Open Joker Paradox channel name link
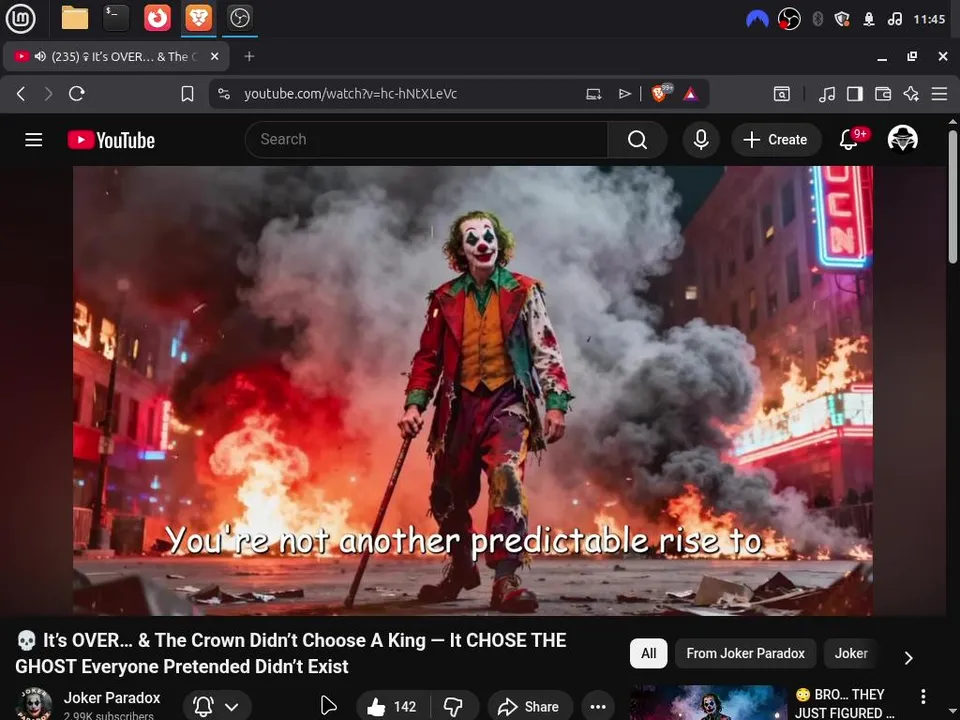960x720 pixels. pos(112,697)
